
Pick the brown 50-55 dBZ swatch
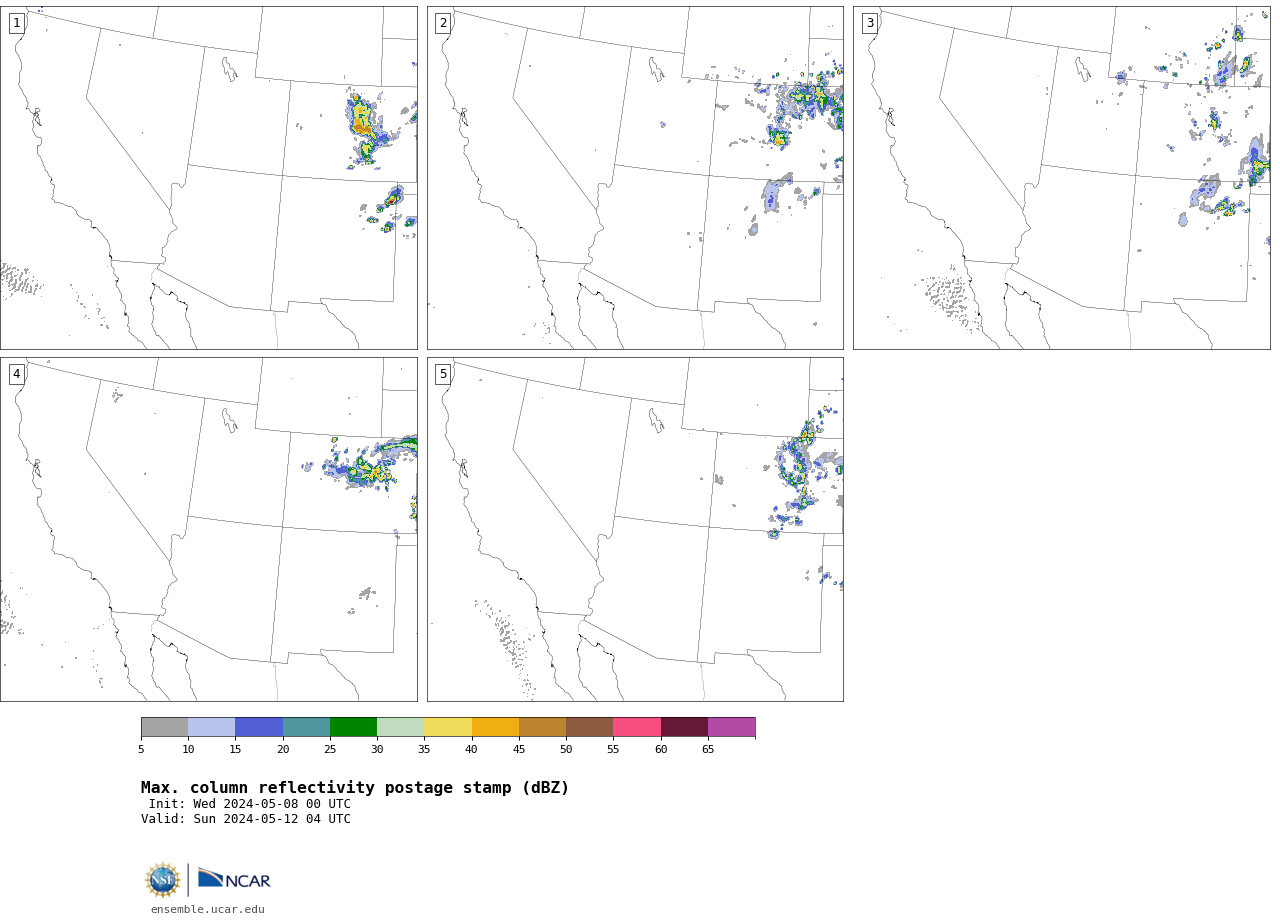coord(589,727)
